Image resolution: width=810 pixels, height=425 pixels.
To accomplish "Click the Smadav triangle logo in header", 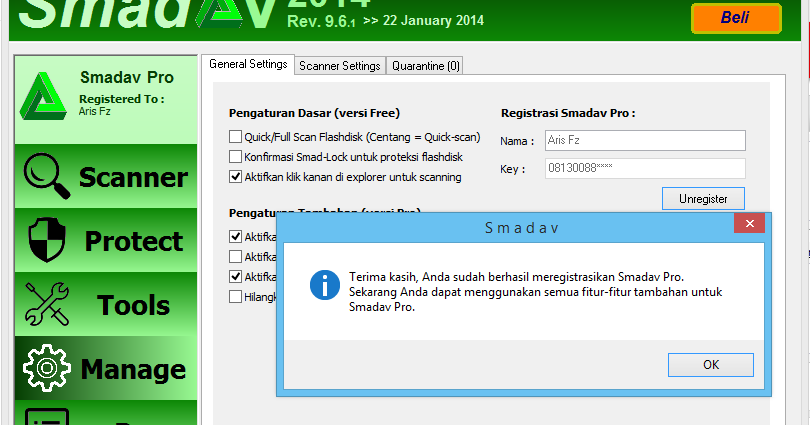I will point(220,14).
